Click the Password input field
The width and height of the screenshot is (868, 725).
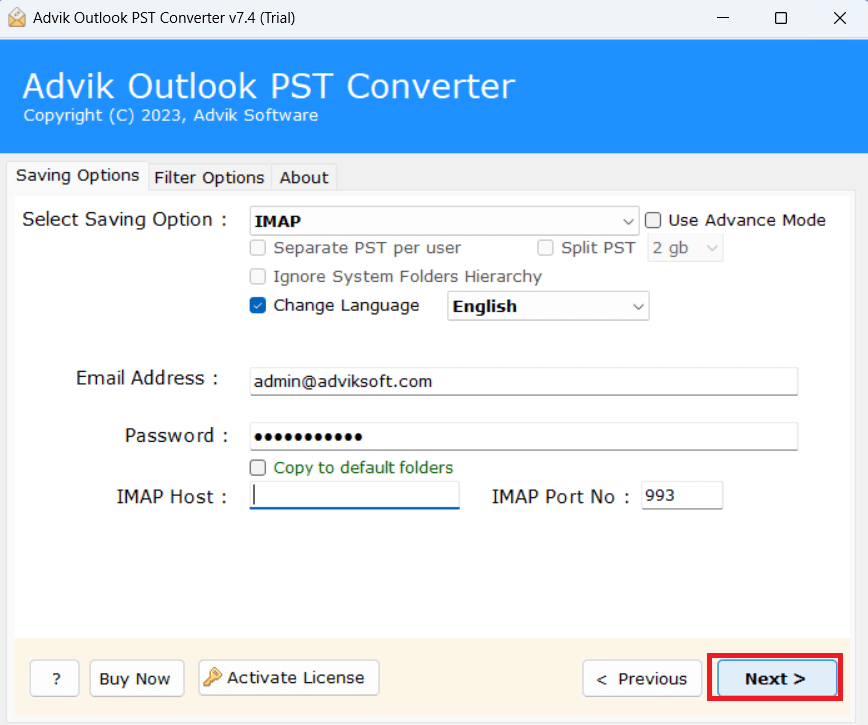(x=524, y=437)
